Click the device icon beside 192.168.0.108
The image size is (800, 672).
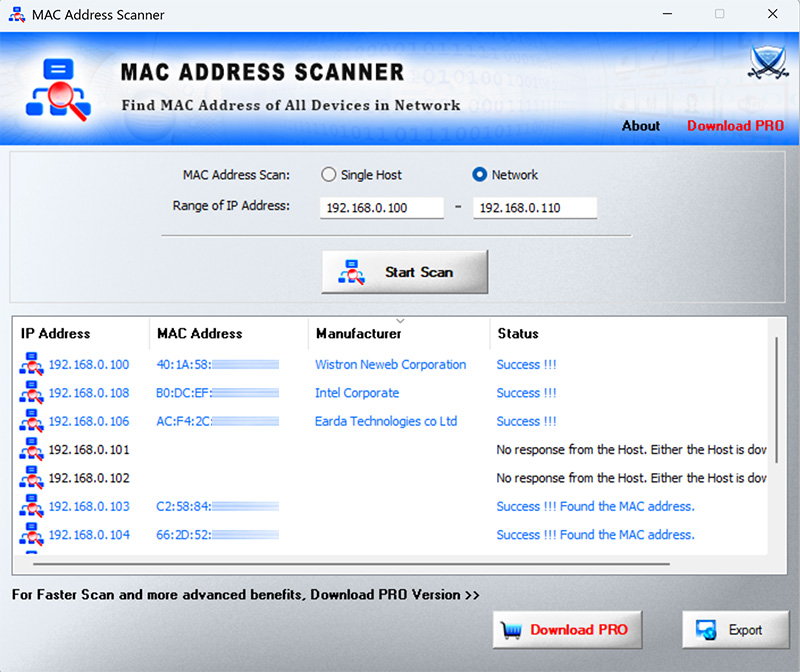[x=31, y=394]
